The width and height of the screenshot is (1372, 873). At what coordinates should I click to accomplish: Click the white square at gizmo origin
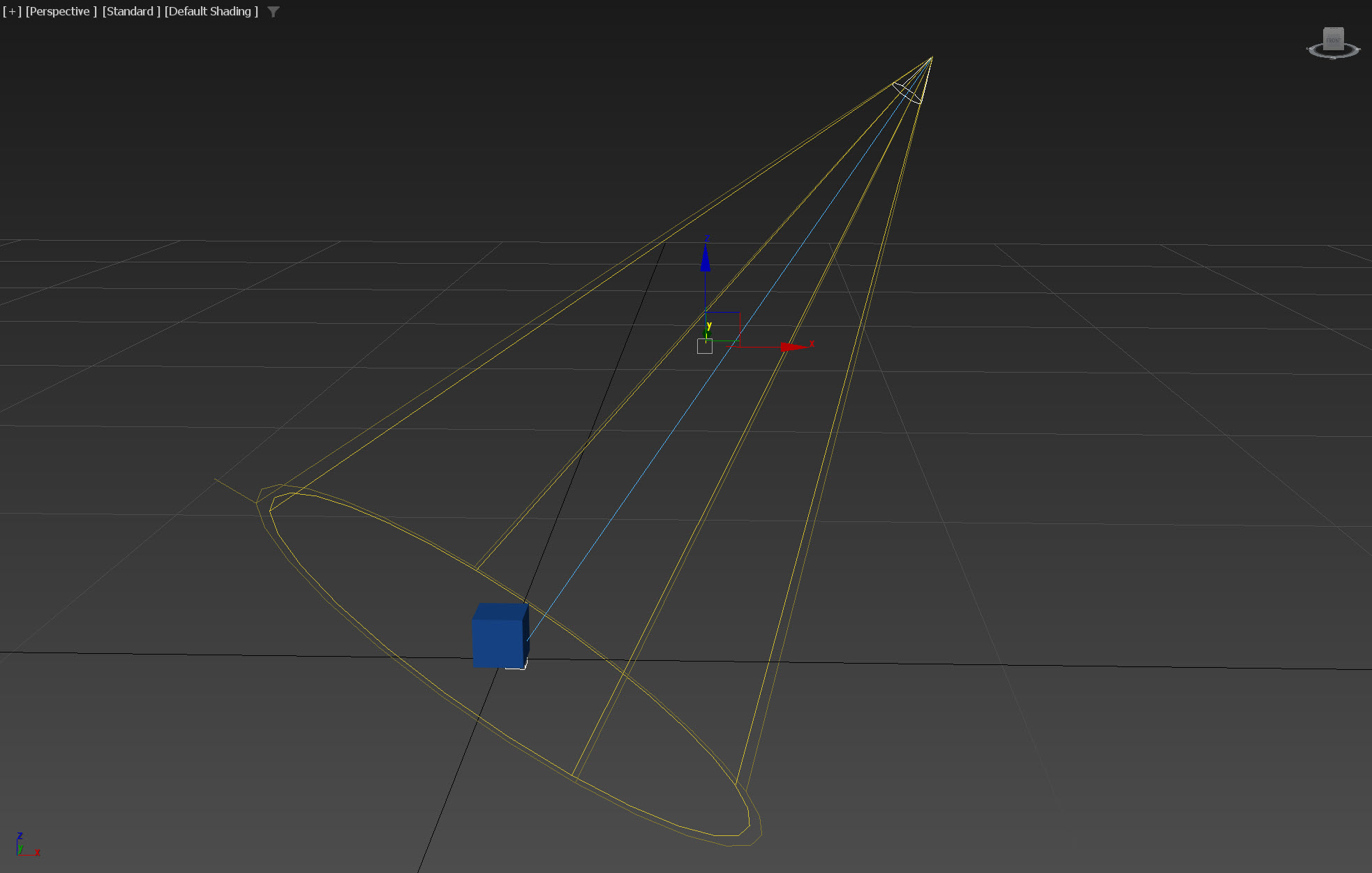[x=705, y=346]
